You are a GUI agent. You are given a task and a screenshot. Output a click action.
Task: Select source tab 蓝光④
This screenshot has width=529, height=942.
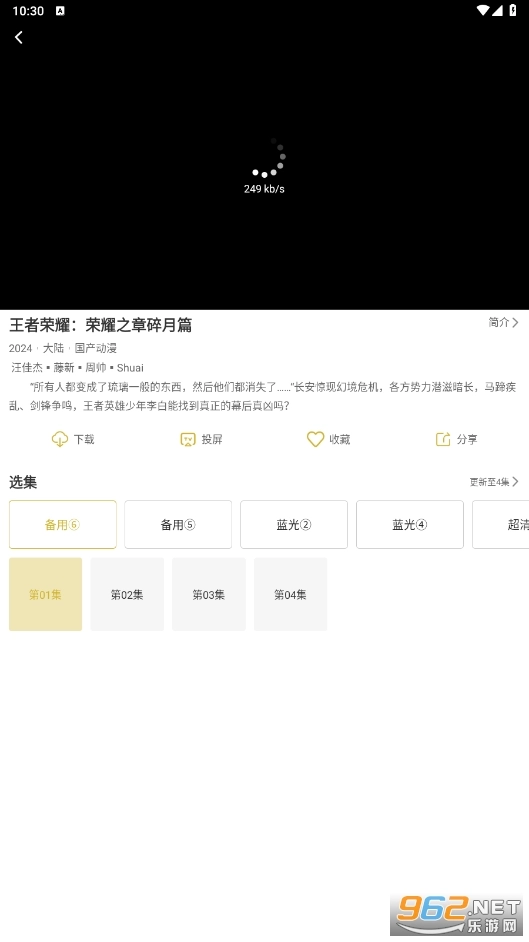tap(410, 524)
